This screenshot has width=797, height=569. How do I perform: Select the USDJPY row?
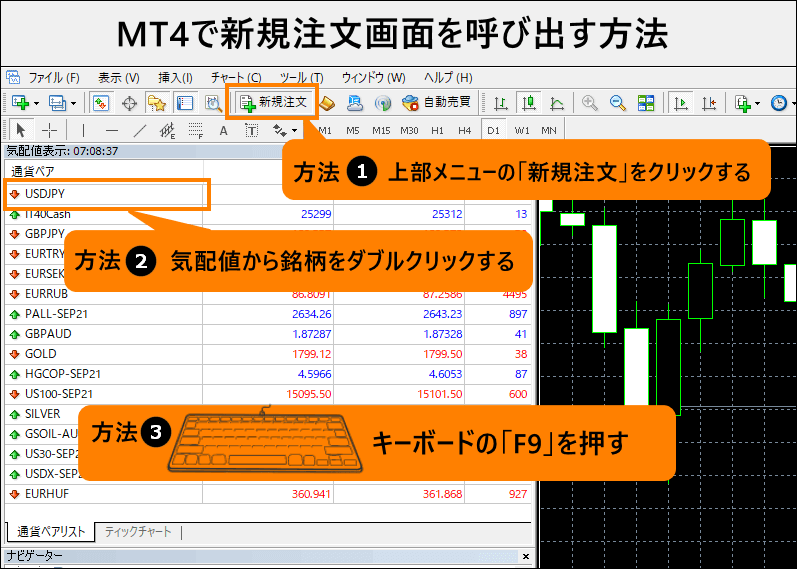[107, 194]
